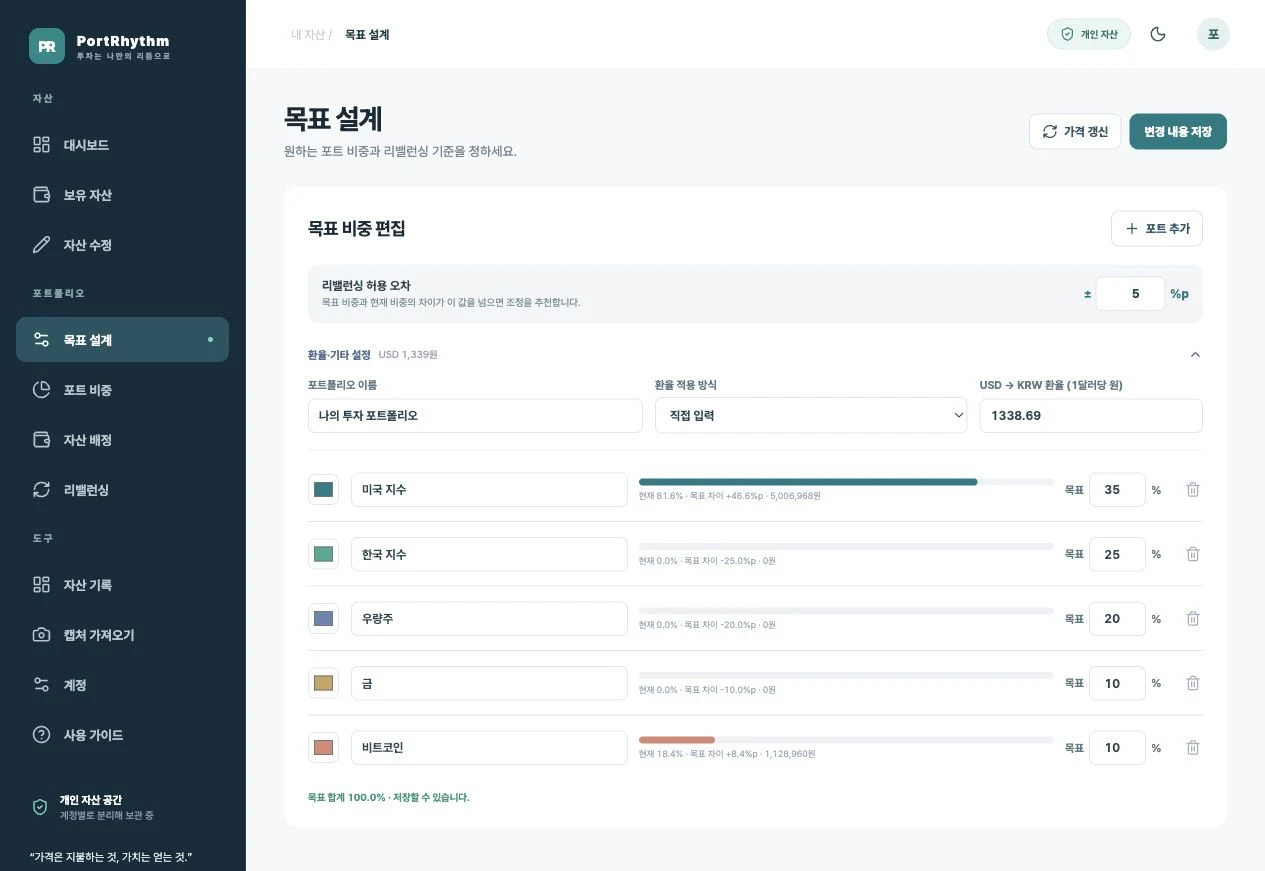Click the 목표 10 percent field for 비트코인
1265x871 pixels.
click(1117, 748)
